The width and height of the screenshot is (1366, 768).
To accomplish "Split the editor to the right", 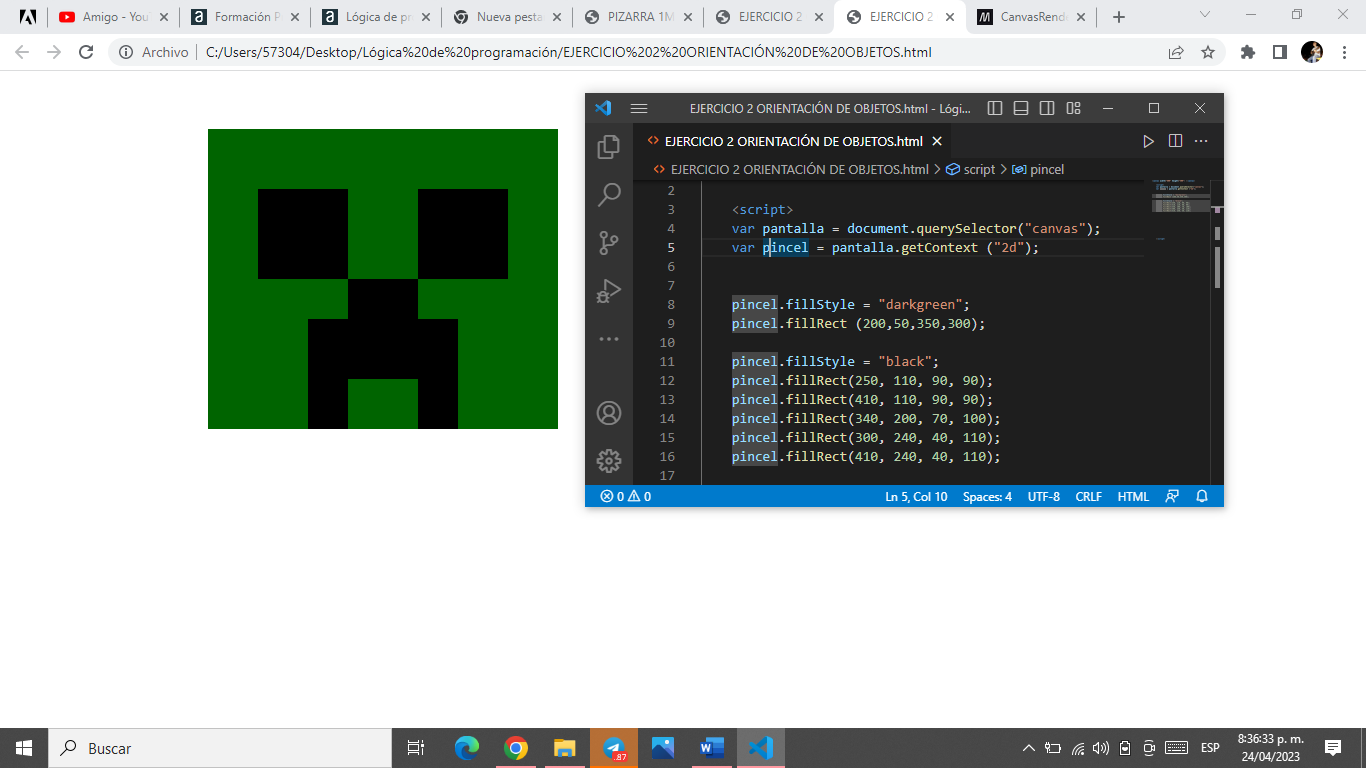I will tap(1175, 141).
